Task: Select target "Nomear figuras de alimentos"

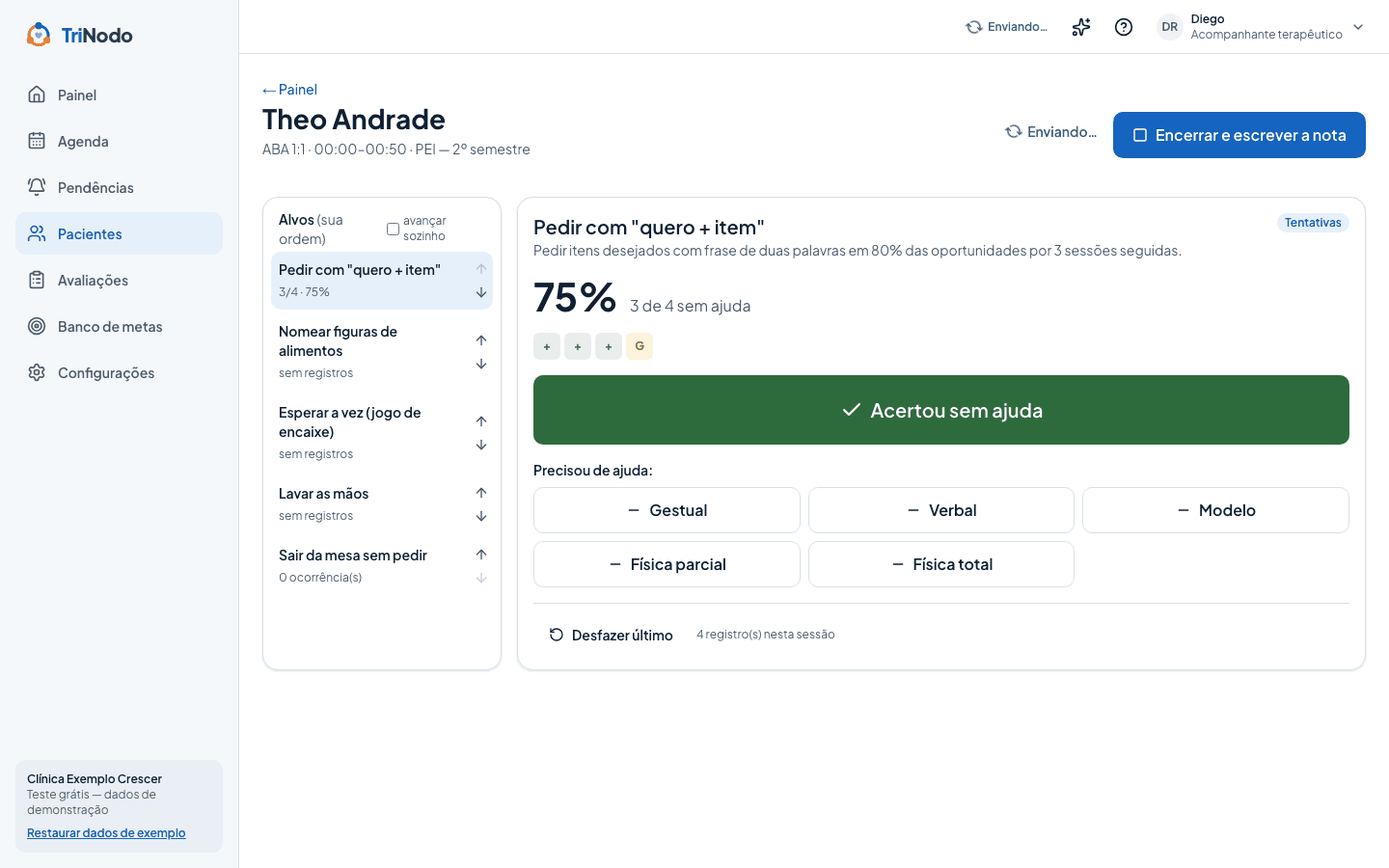Action: tap(372, 352)
